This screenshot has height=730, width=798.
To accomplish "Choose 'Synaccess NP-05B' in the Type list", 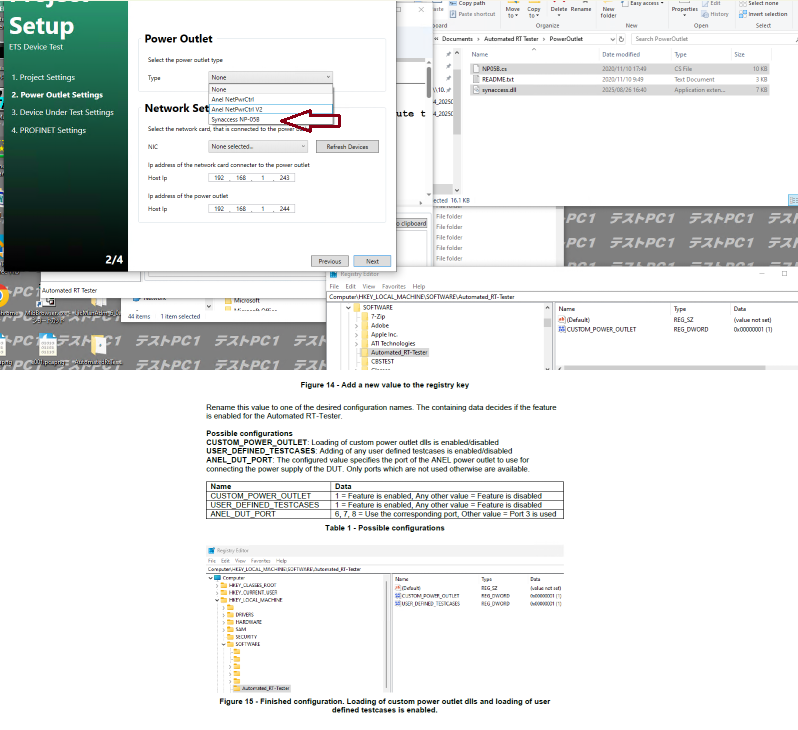I will pyautogui.click(x=271, y=120).
